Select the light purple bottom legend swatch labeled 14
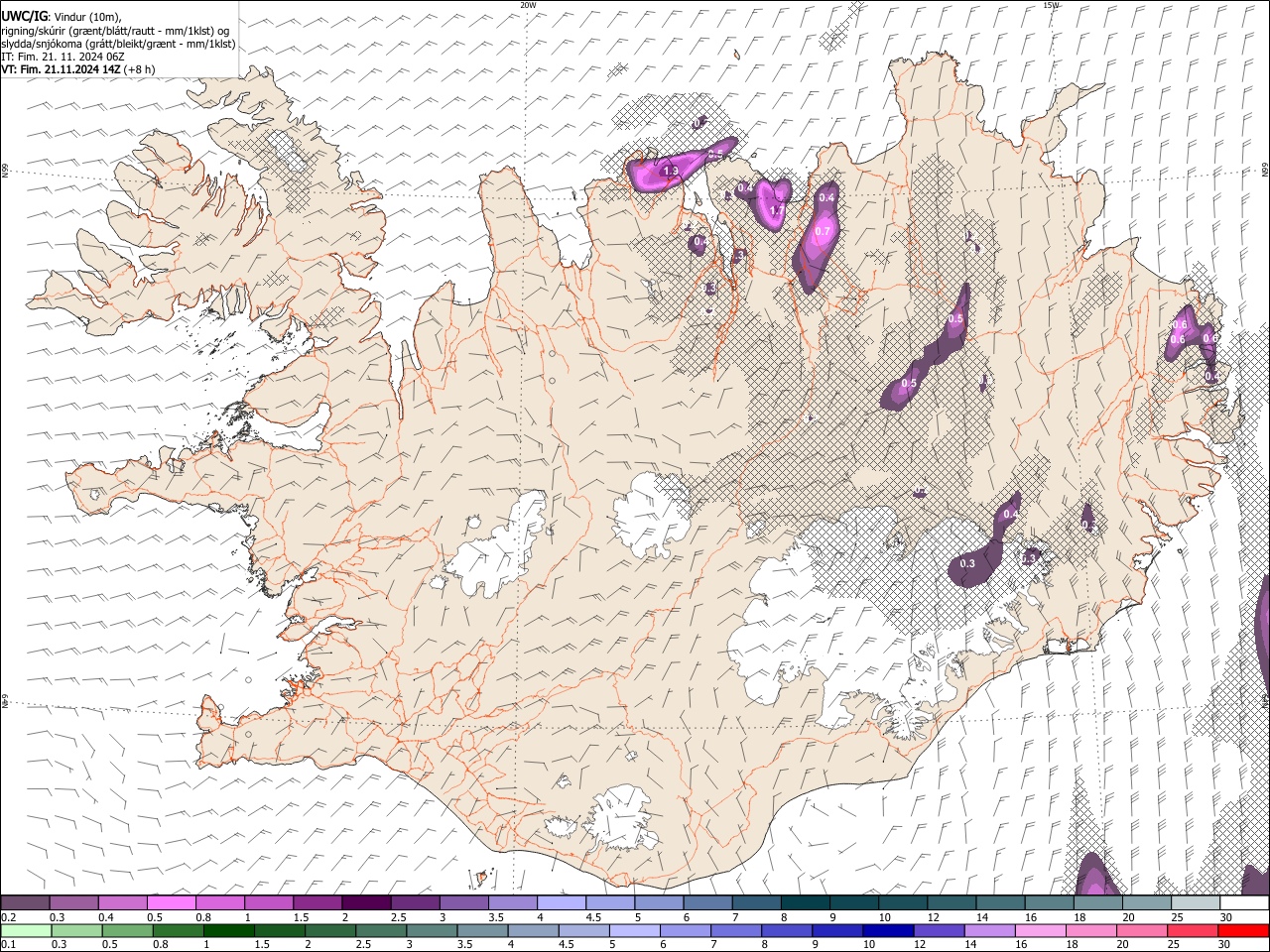The width and height of the screenshot is (1270, 952). 990,930
